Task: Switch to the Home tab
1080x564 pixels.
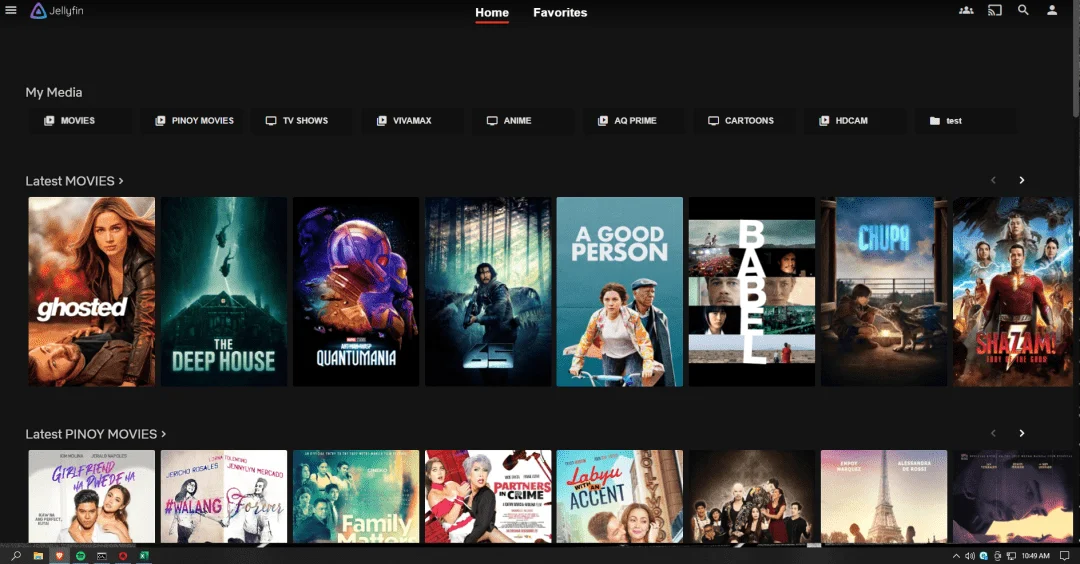Action: [x=492, y=12]
